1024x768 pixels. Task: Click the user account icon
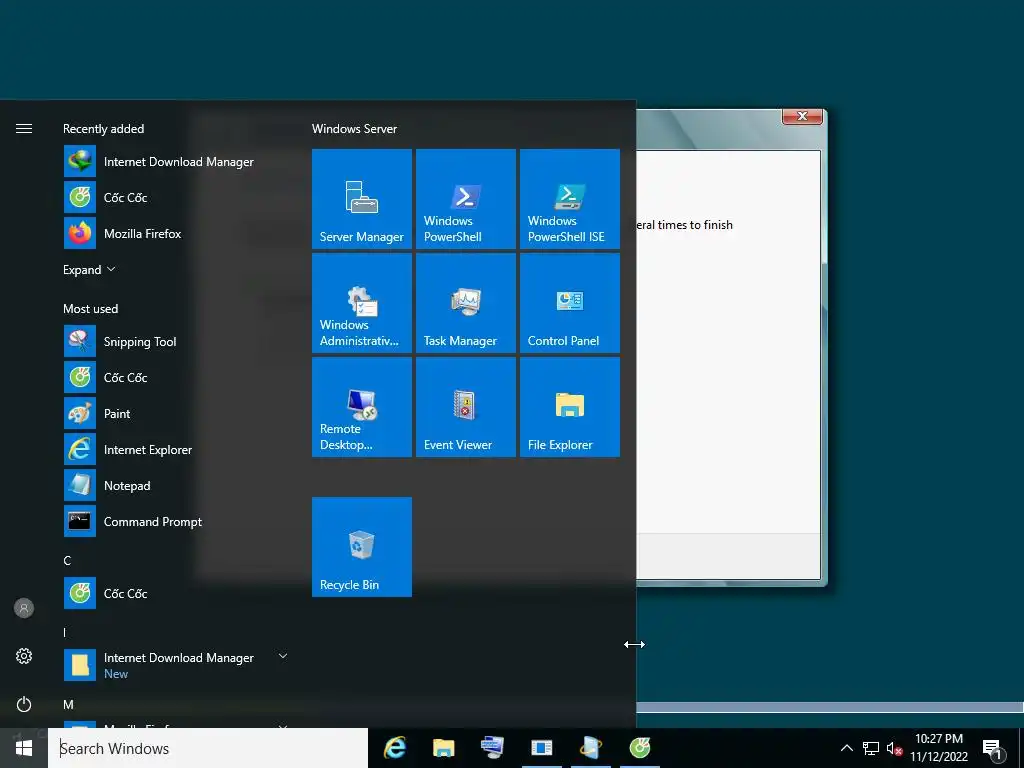point(24,608)
